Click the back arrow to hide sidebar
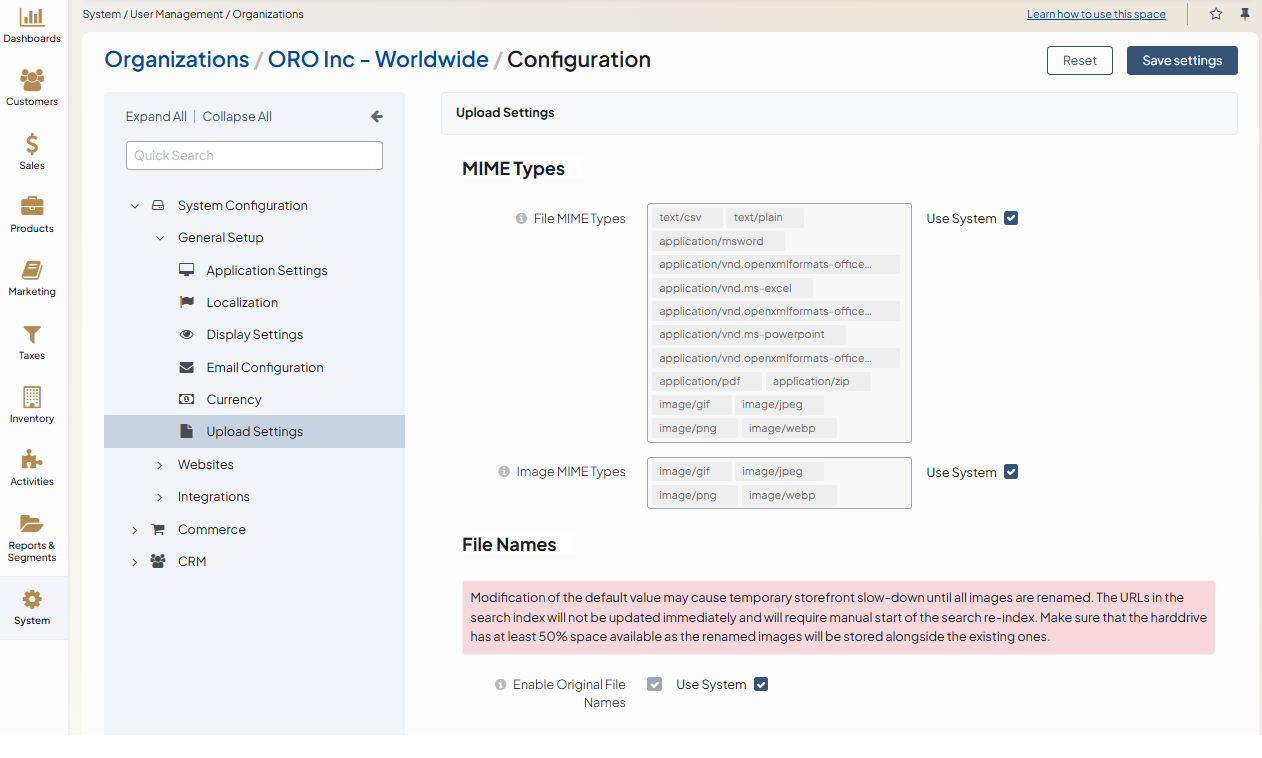Screen dimensions: 1262x758 [377, 117]
